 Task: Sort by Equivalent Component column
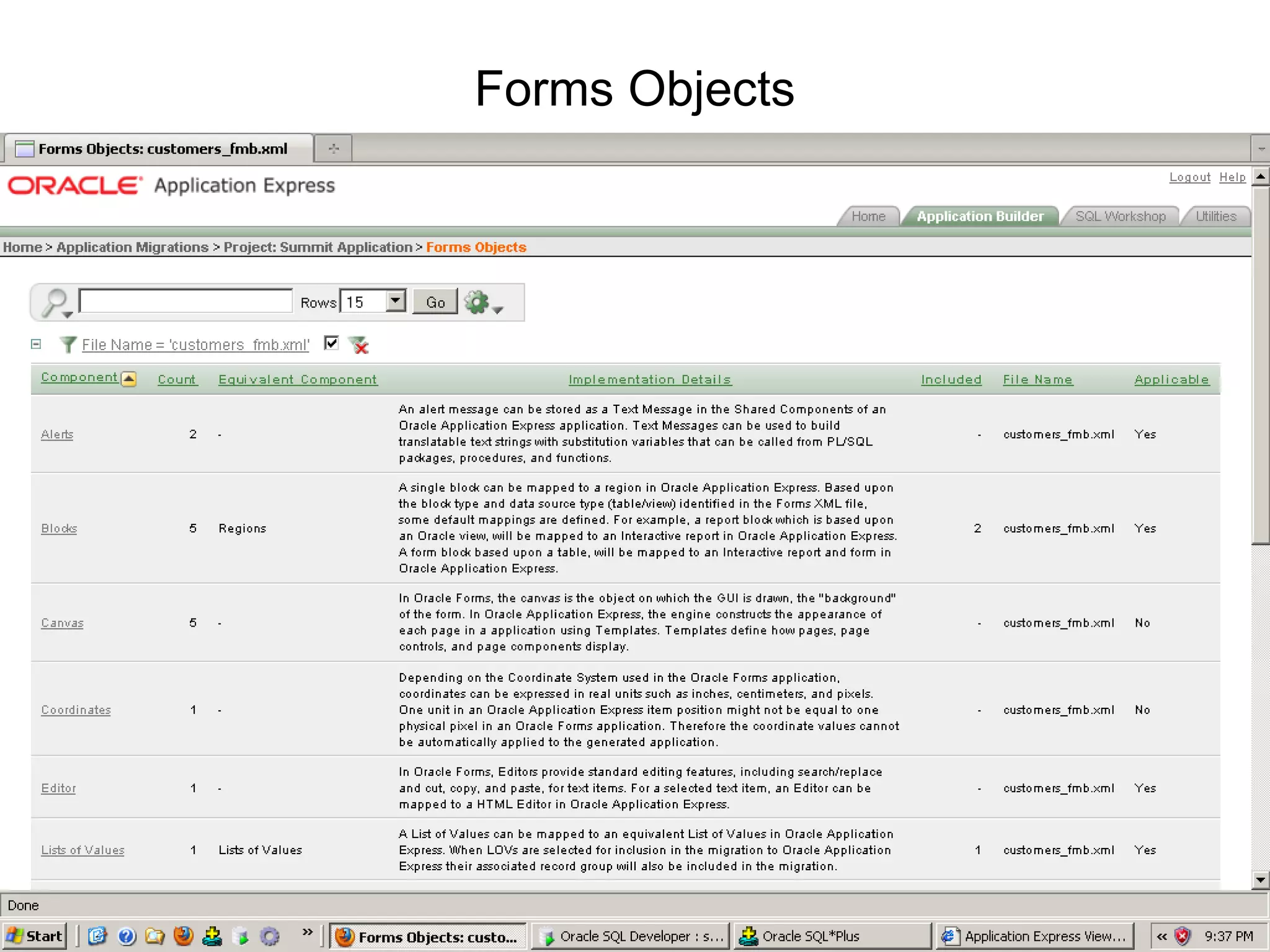pyautogui.click(x=298, y=379)
